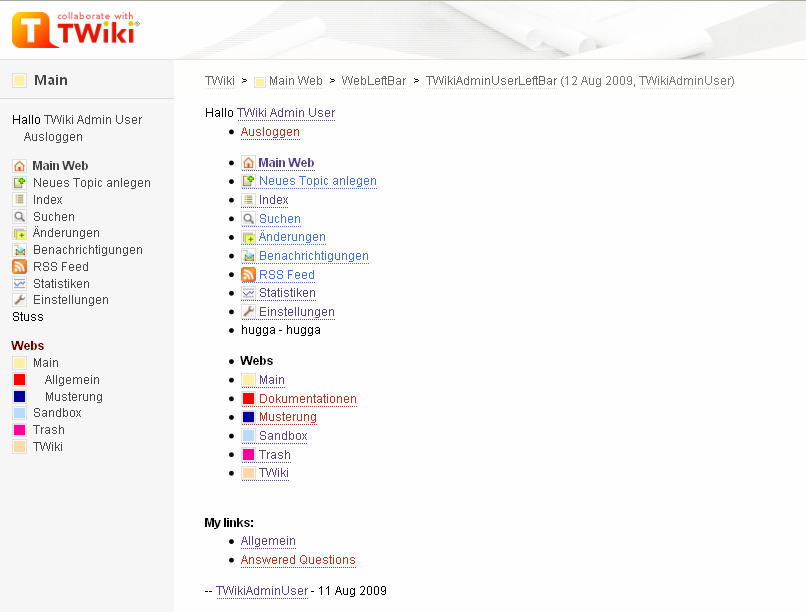
Task: Open Allgemein under My links
Action: point(268,541)
